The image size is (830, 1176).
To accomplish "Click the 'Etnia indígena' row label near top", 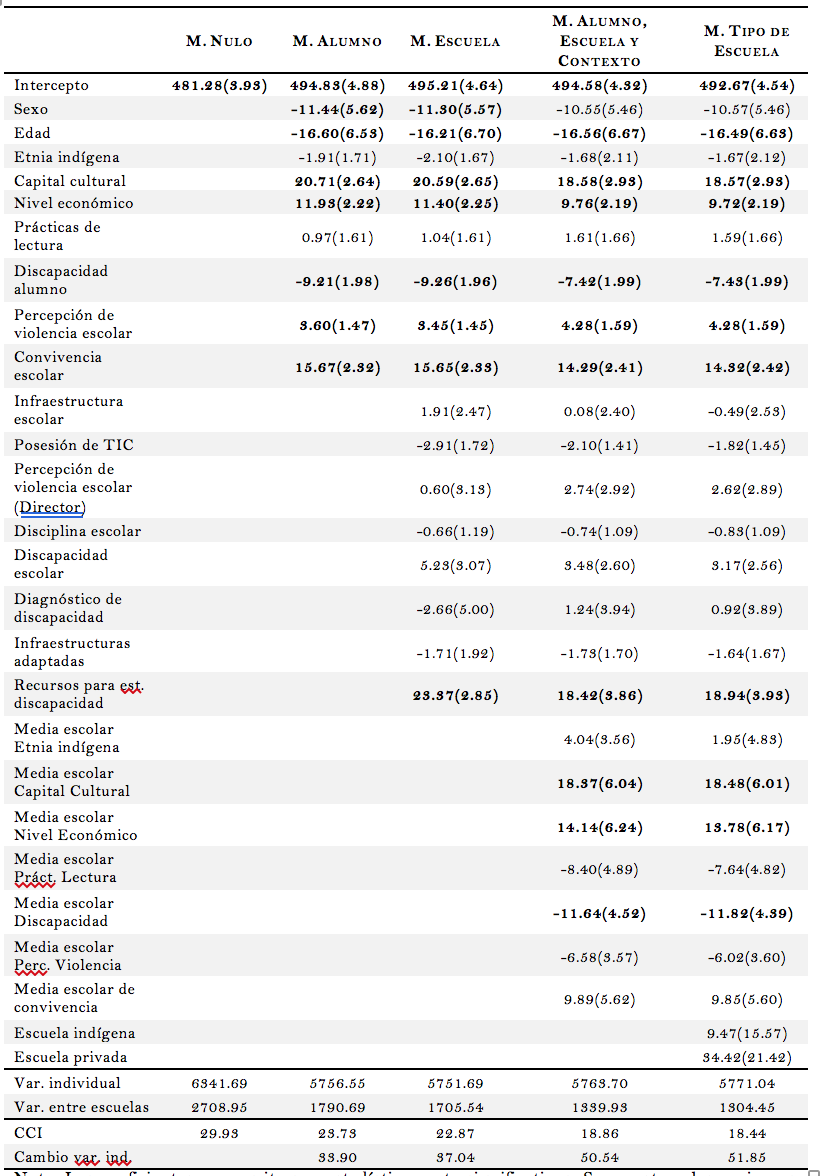I will click(66, 157).
